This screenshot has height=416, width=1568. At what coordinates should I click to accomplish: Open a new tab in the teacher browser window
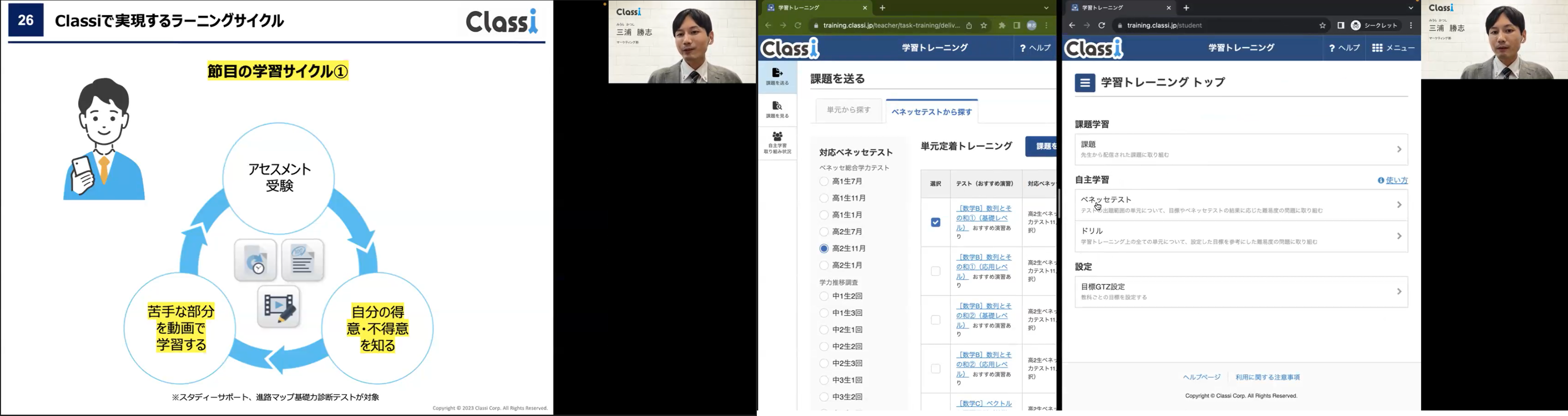point(883,8)
